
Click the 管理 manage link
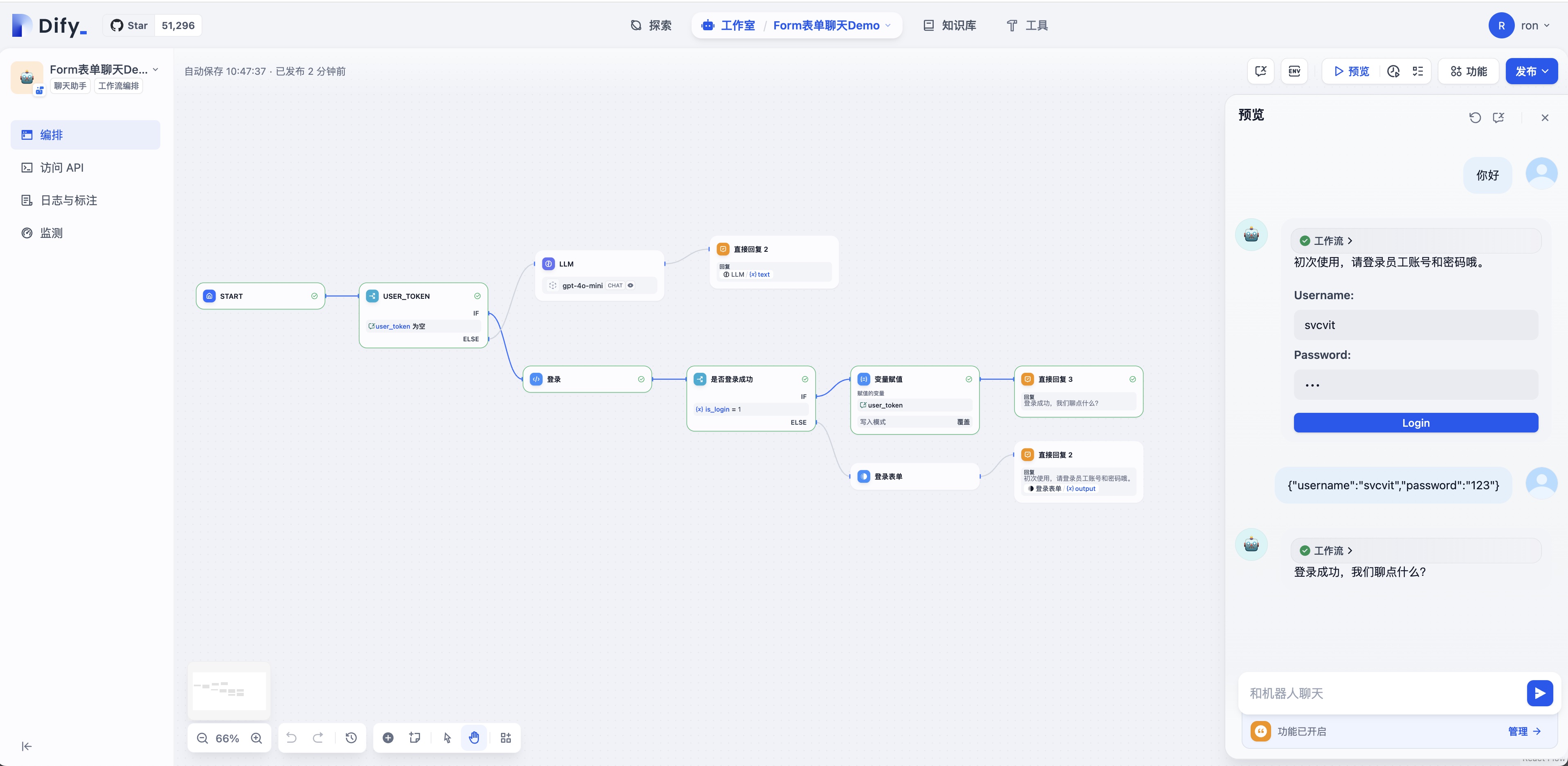point(1523,731)
